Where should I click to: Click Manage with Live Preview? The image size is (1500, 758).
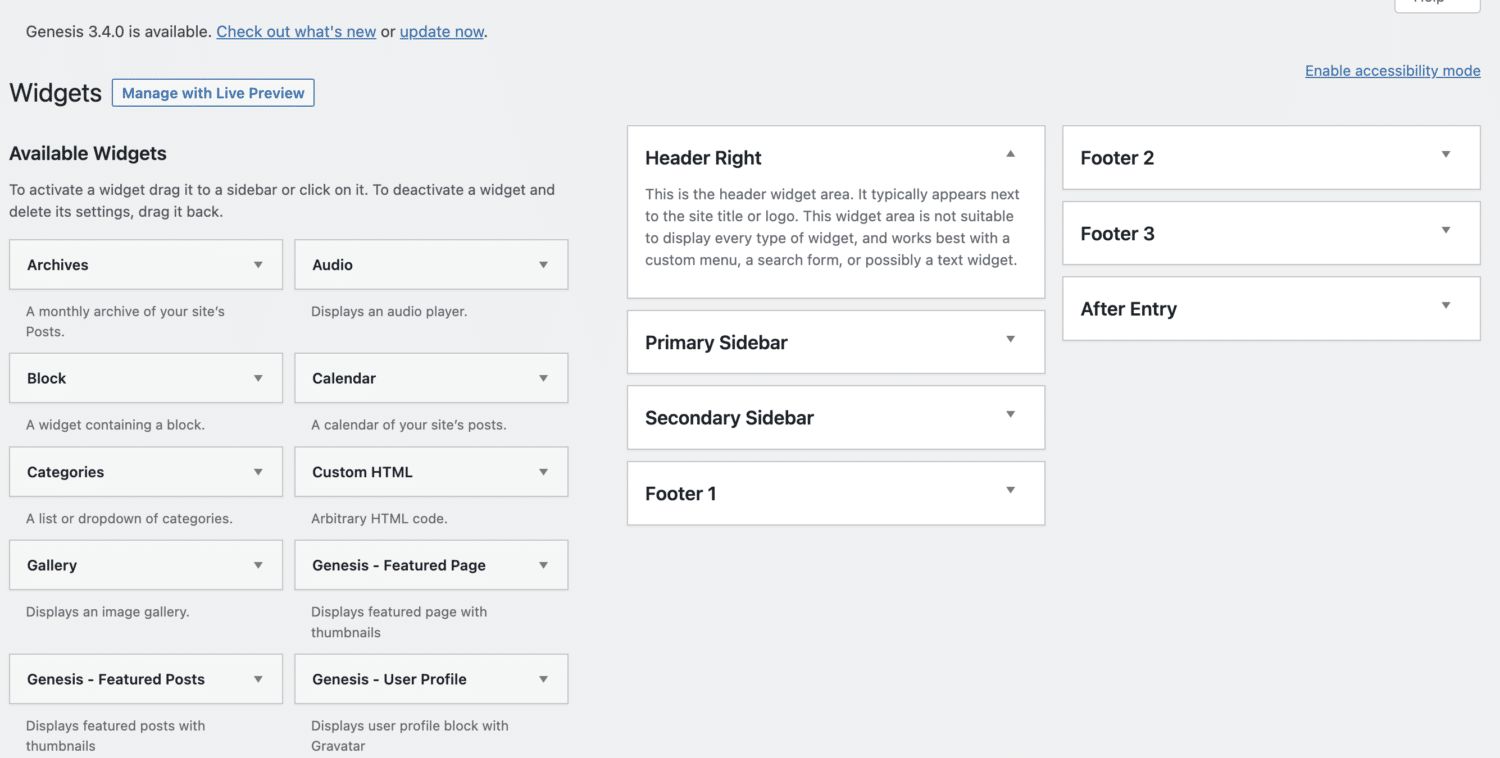click(x=213, y=92)
